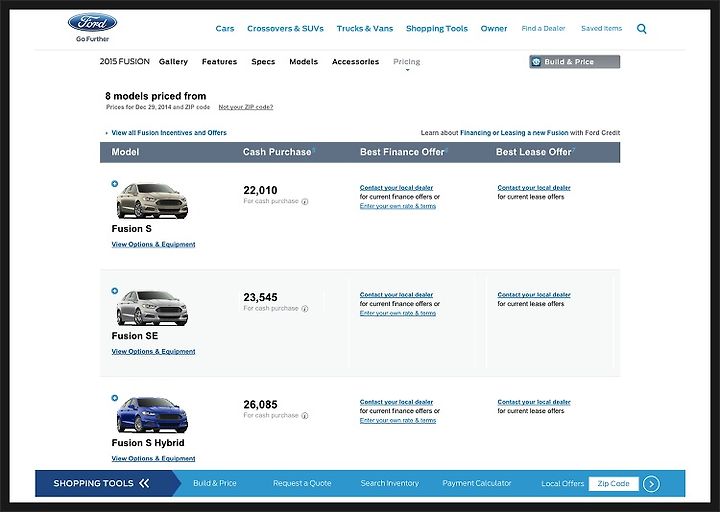Screen dimensions: 720x512
Task: Open Saved Items link
Action: (602, 28)
